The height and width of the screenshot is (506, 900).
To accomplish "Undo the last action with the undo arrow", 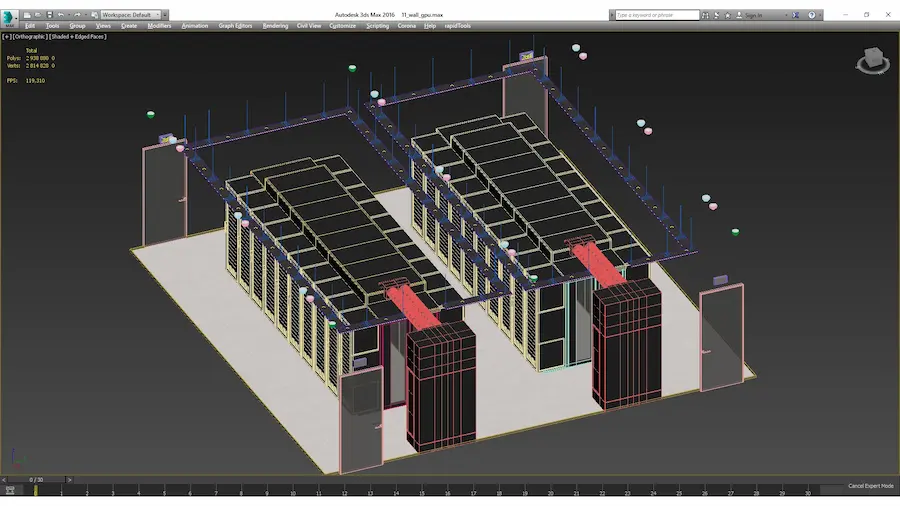I will [x=63, y=15].
